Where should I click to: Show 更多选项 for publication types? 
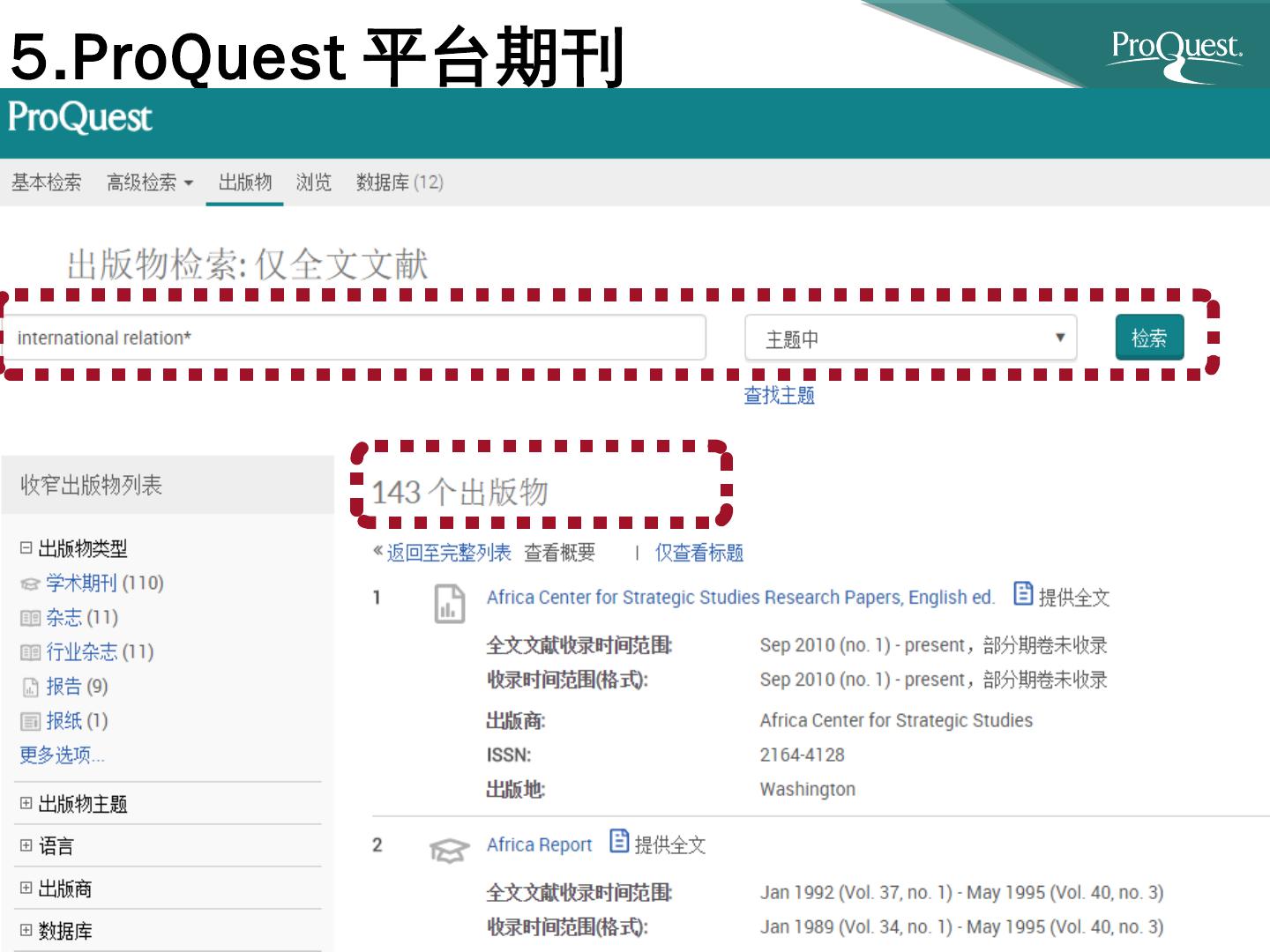pos(62,755)
